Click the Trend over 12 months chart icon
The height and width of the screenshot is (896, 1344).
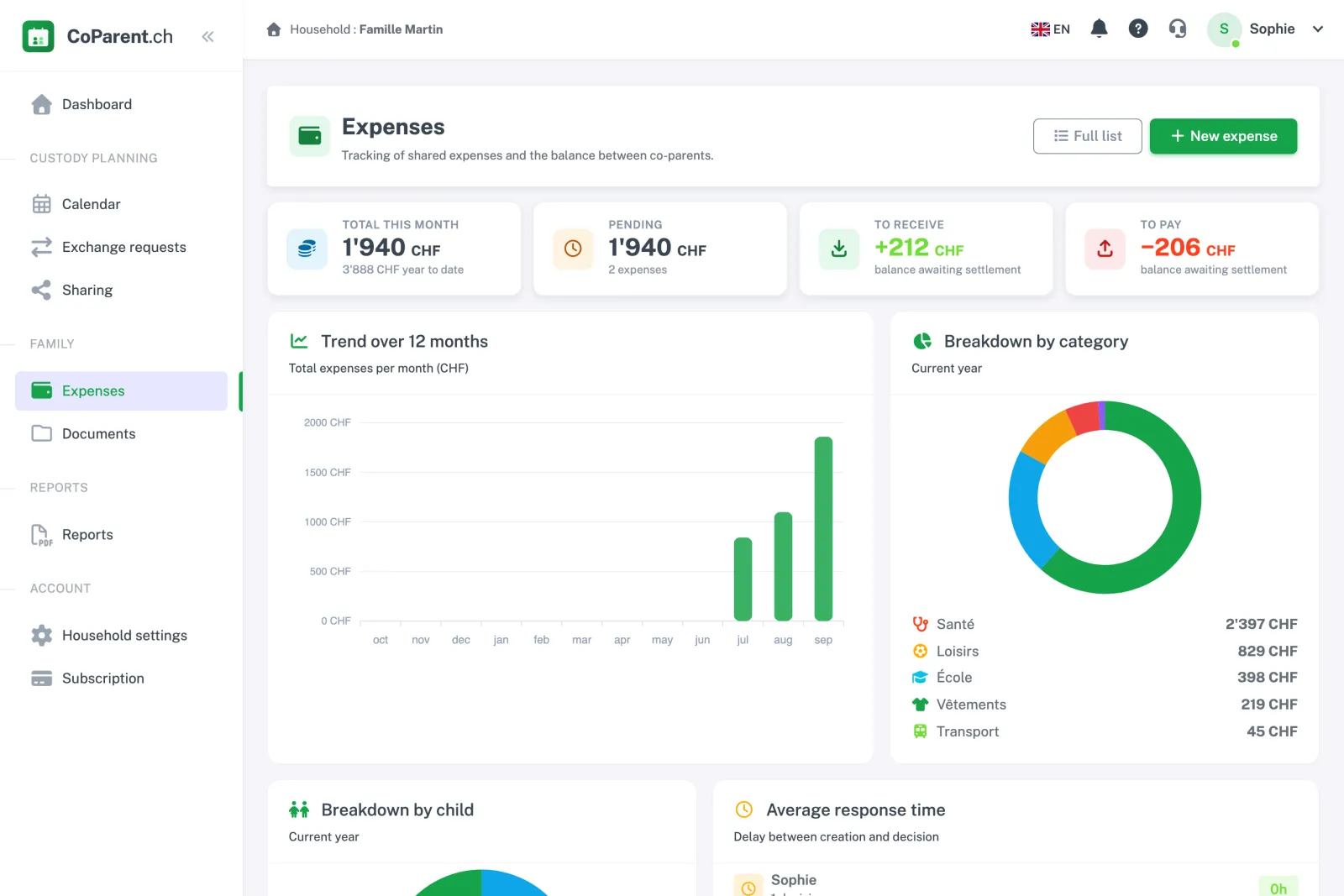click(x=299, y=341)
